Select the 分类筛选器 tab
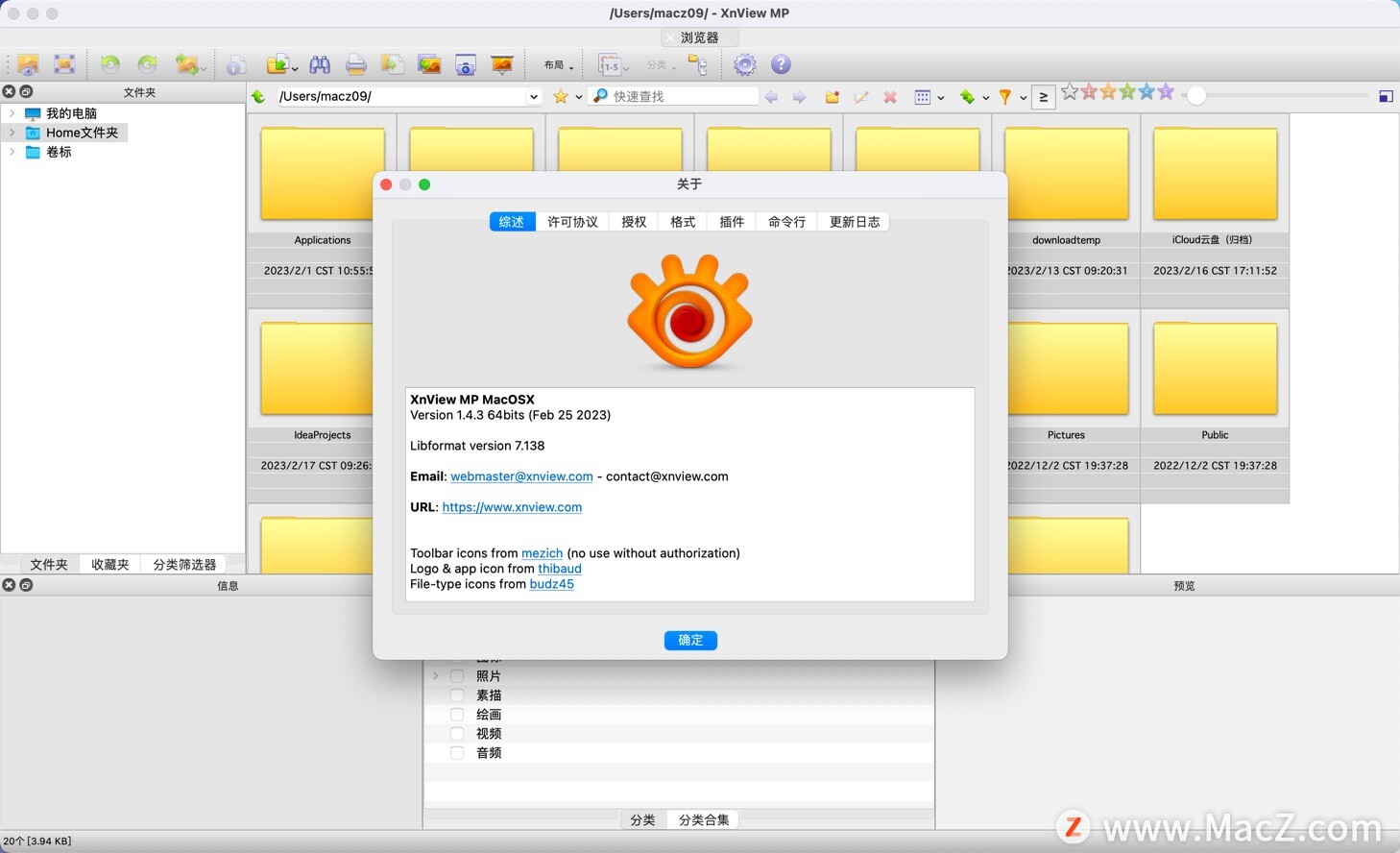 pos(184,565)
